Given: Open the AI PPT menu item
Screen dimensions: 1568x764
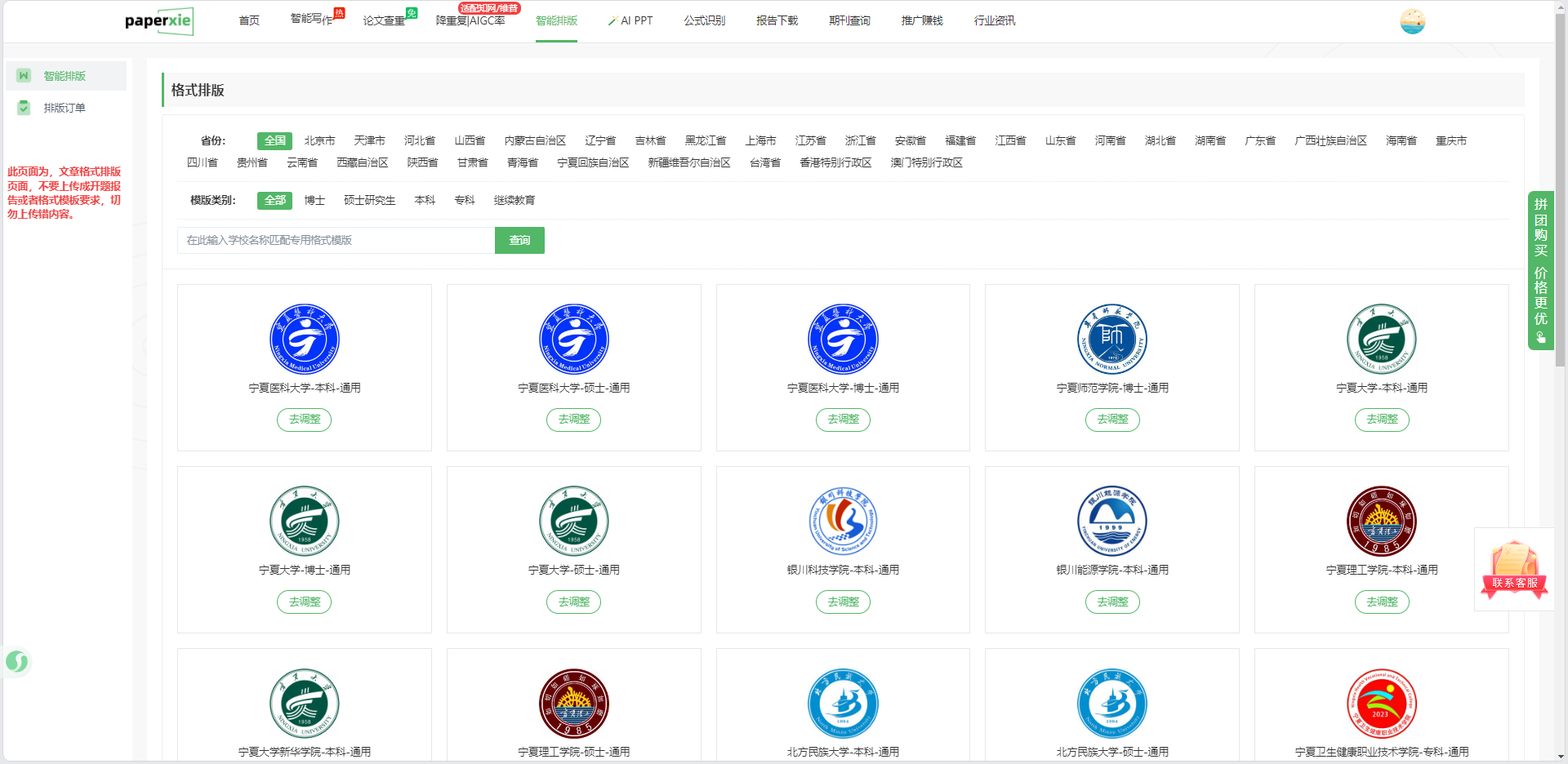Looking at the screenshot, I should [630, 20].
